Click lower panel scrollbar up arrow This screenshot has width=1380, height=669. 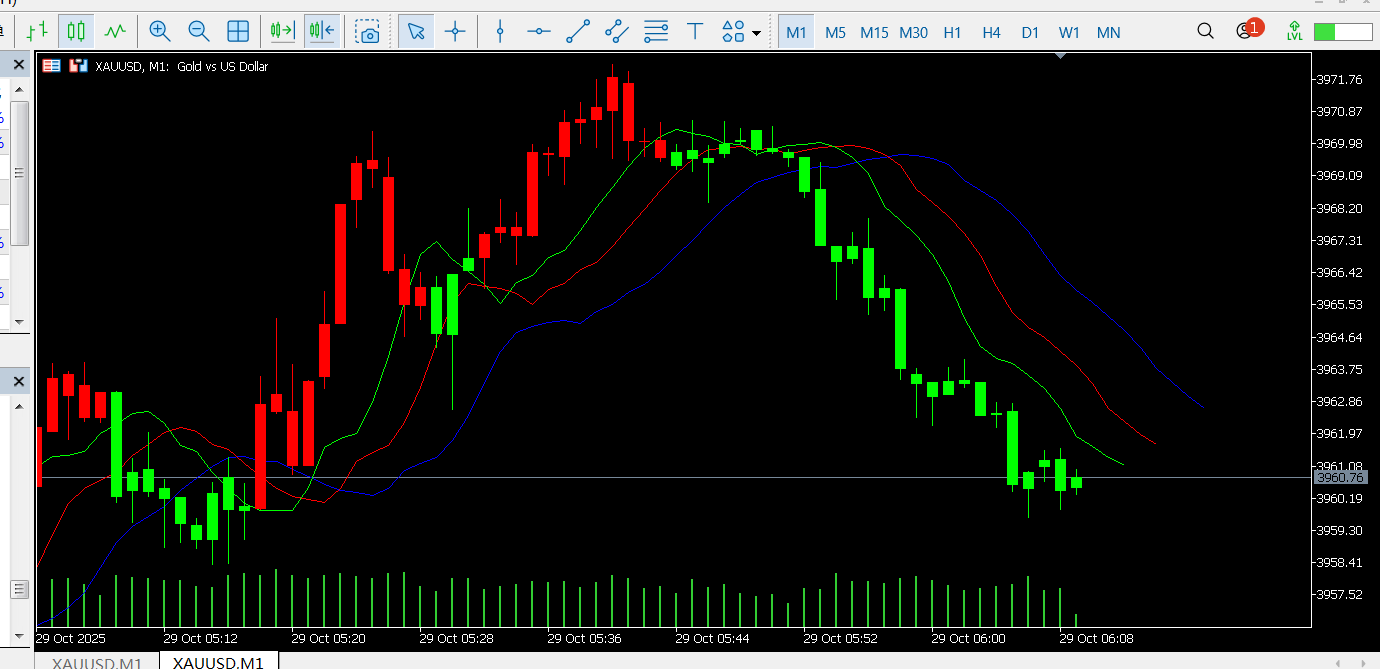tap(18, 405)
